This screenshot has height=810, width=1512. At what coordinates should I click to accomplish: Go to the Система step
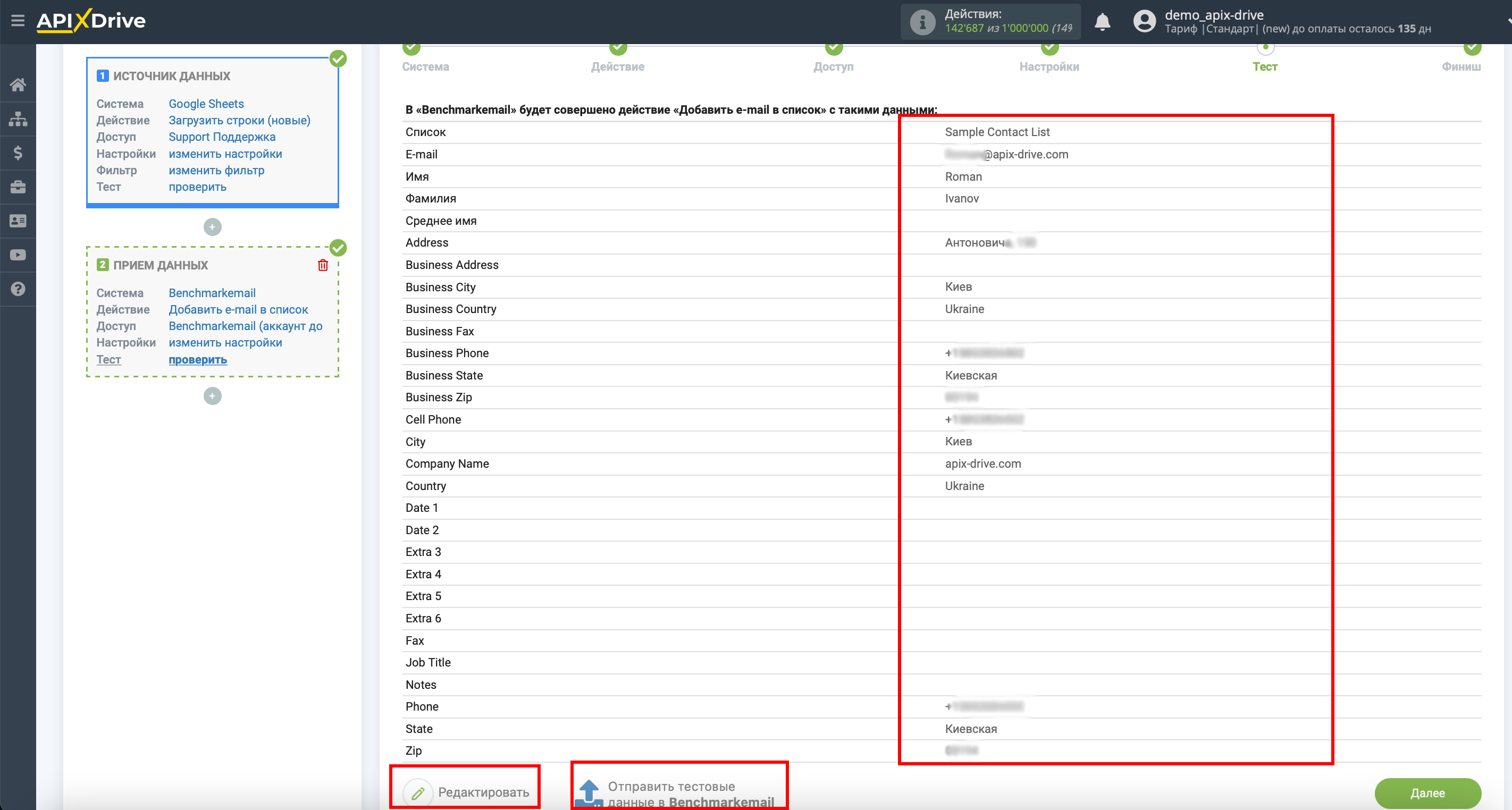tap(425, 67)
